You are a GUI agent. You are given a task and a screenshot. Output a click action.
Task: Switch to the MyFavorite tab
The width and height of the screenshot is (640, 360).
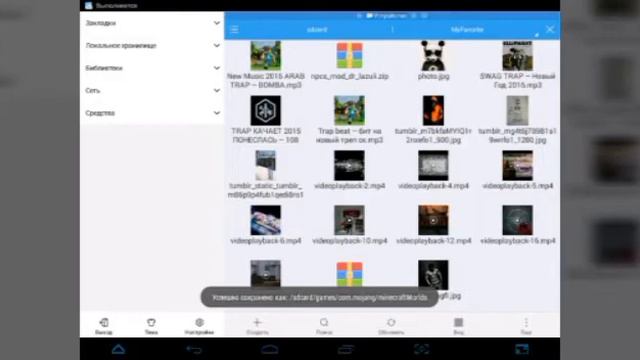point(467,30)
